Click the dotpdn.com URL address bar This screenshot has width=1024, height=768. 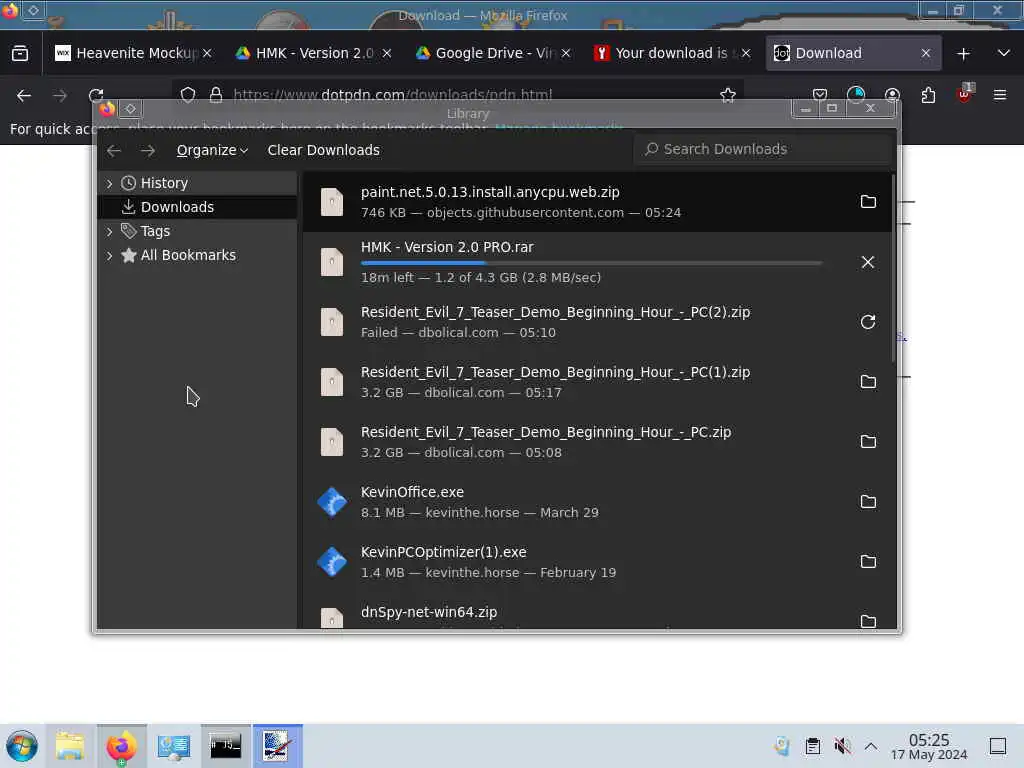click(x=457, y=95)
